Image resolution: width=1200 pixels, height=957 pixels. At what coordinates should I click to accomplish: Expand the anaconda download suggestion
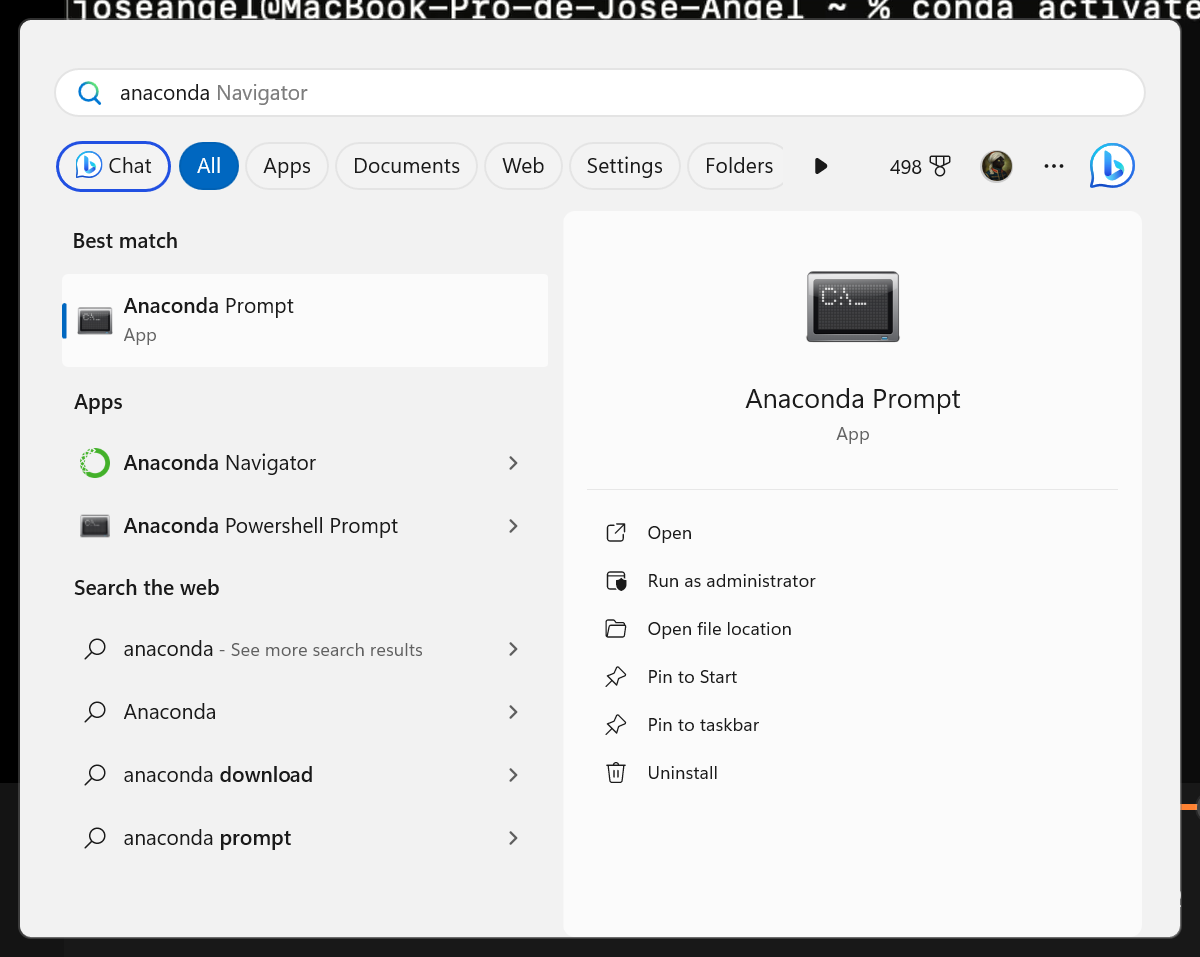click(514, 775)
